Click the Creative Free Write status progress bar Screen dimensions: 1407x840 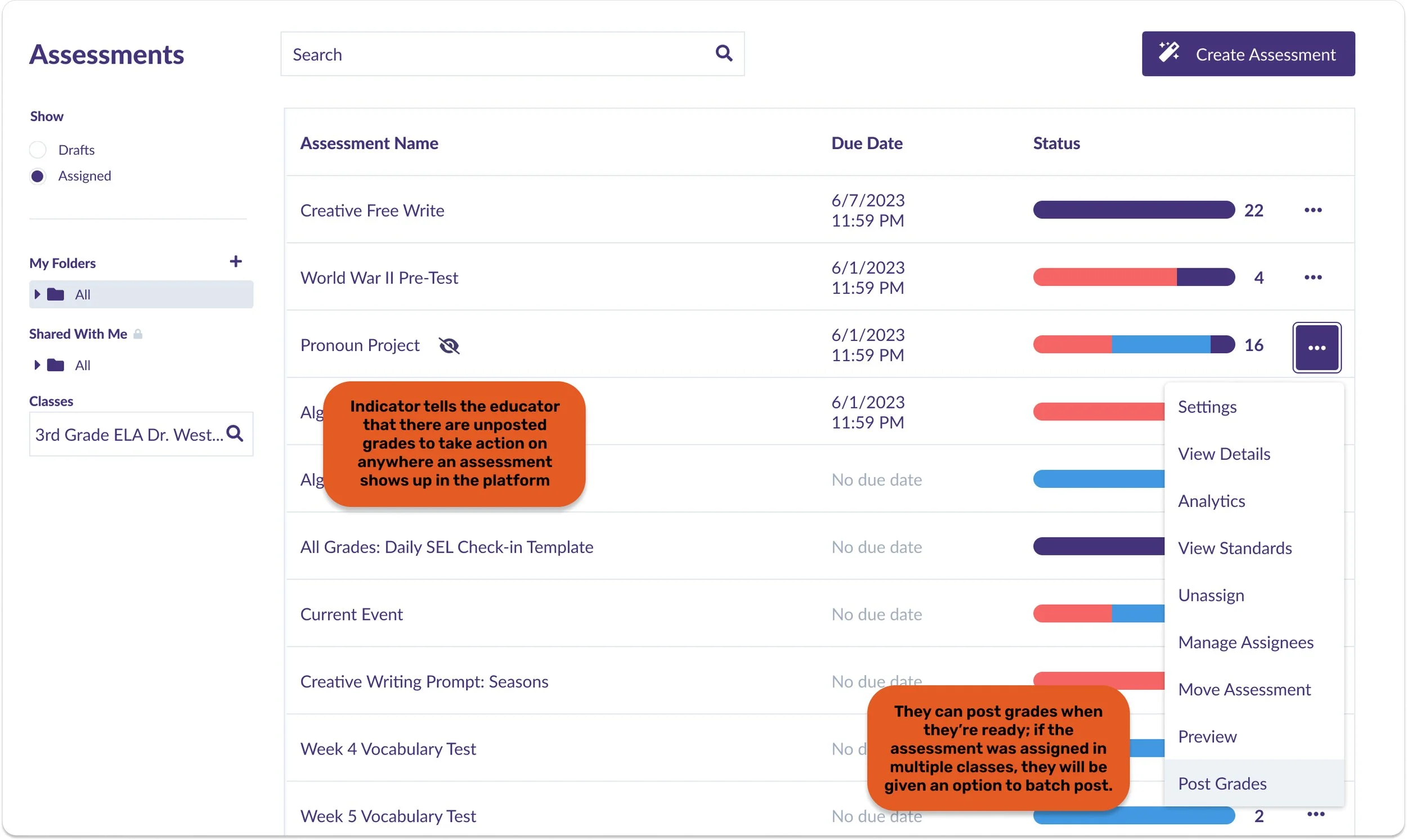pyautogui.click(x=1133, y=210)
